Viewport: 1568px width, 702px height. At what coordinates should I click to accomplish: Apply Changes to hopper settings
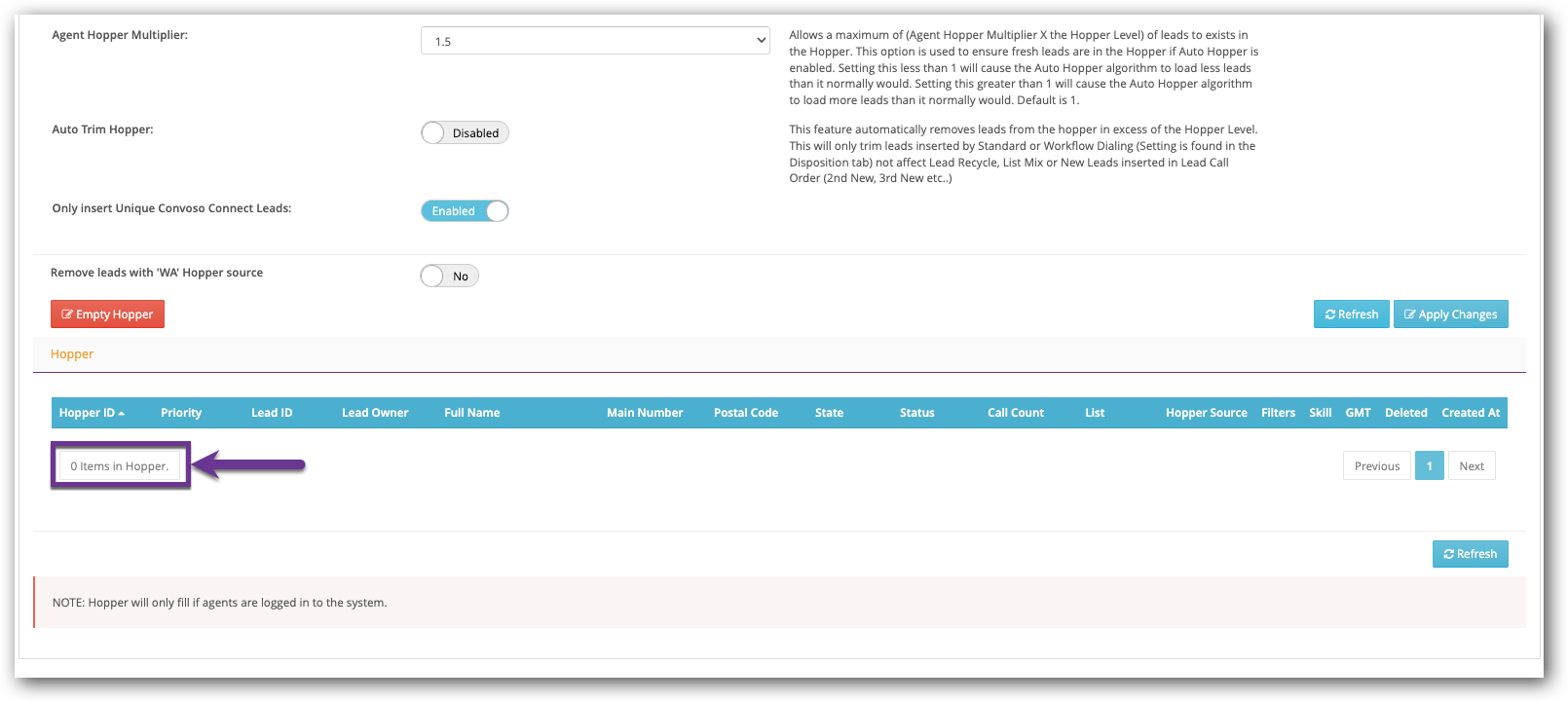1450,314
